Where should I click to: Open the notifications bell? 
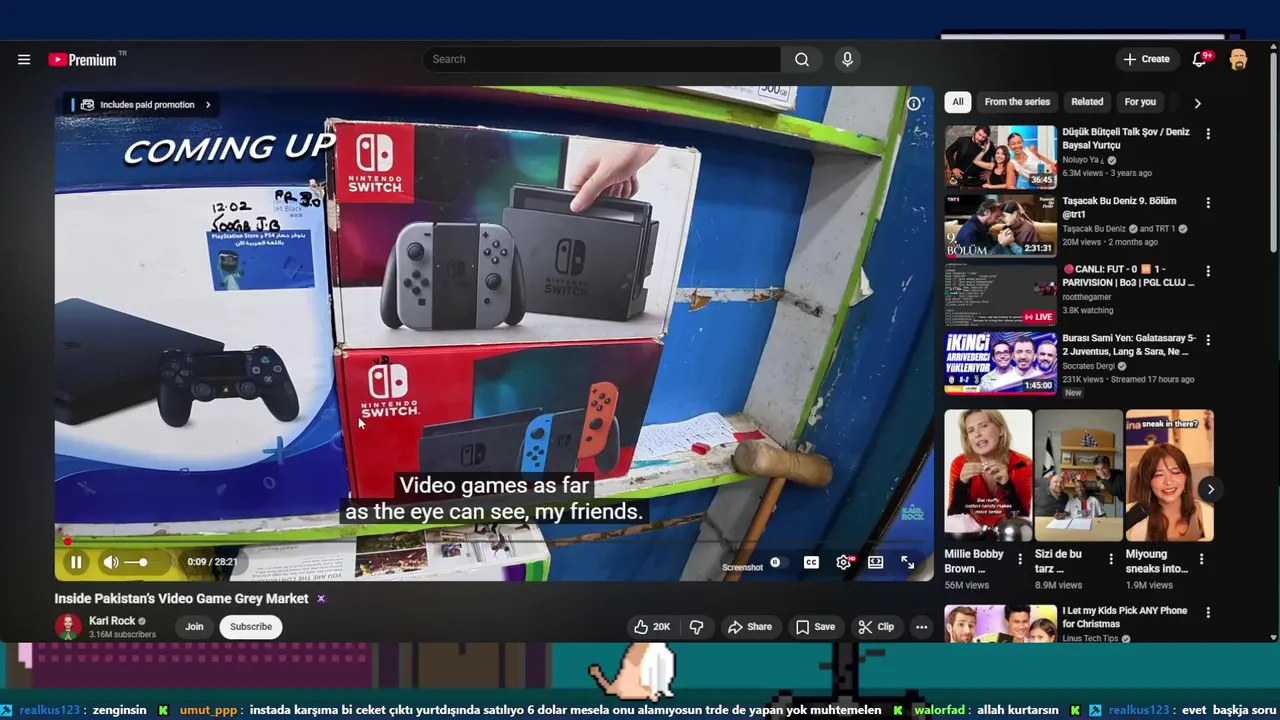1200,59
